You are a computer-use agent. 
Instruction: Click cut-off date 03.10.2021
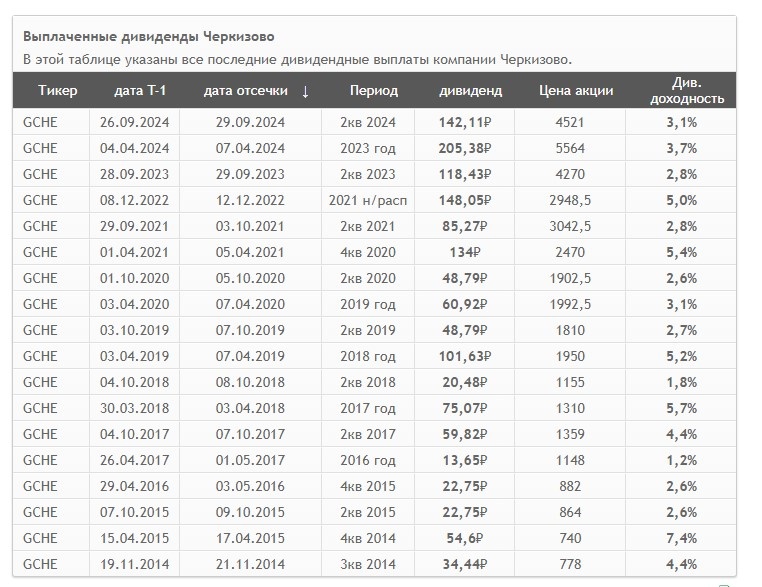pos(250,226)
